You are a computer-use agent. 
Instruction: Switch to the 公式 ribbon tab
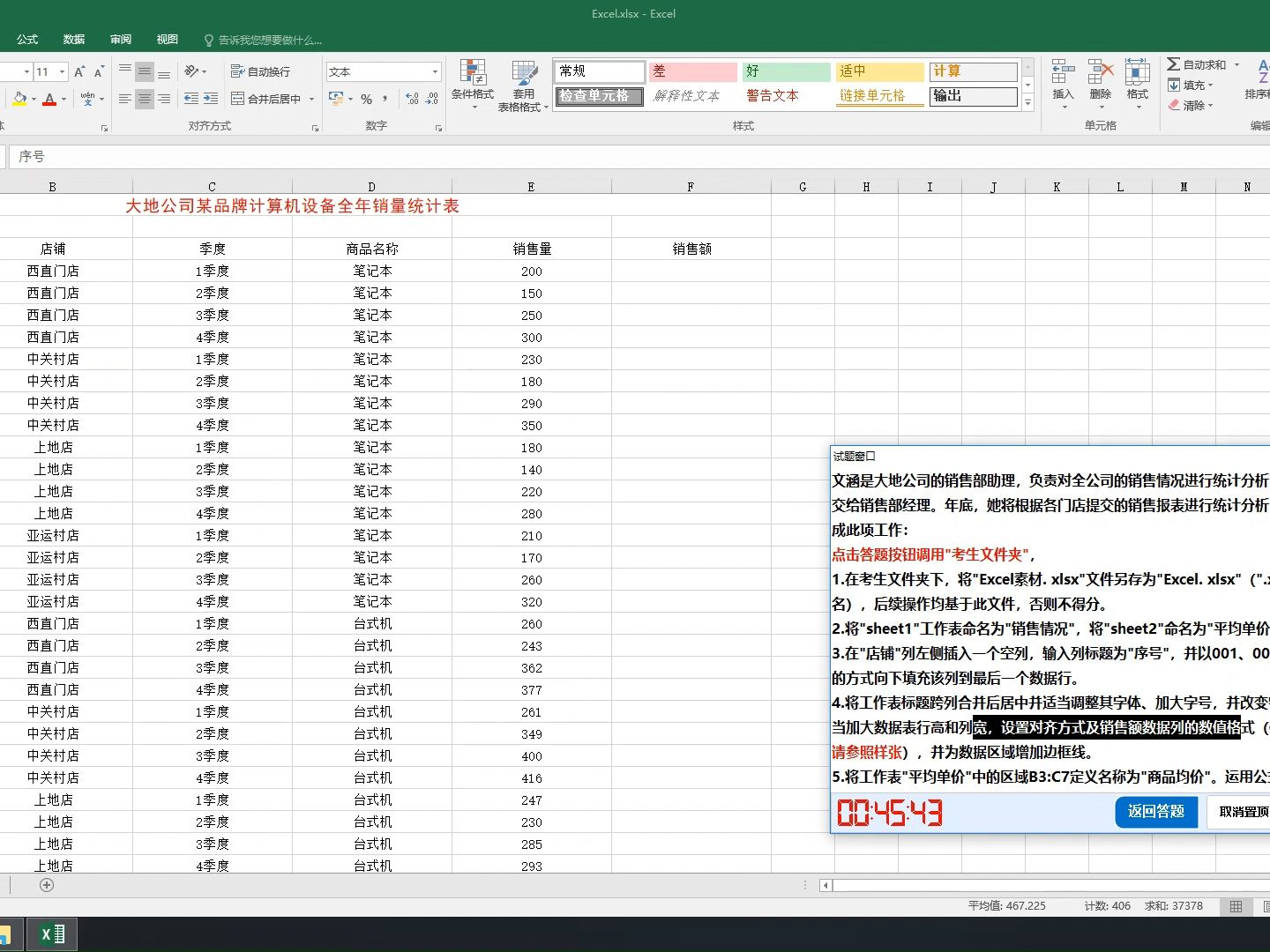click(27, 40)
